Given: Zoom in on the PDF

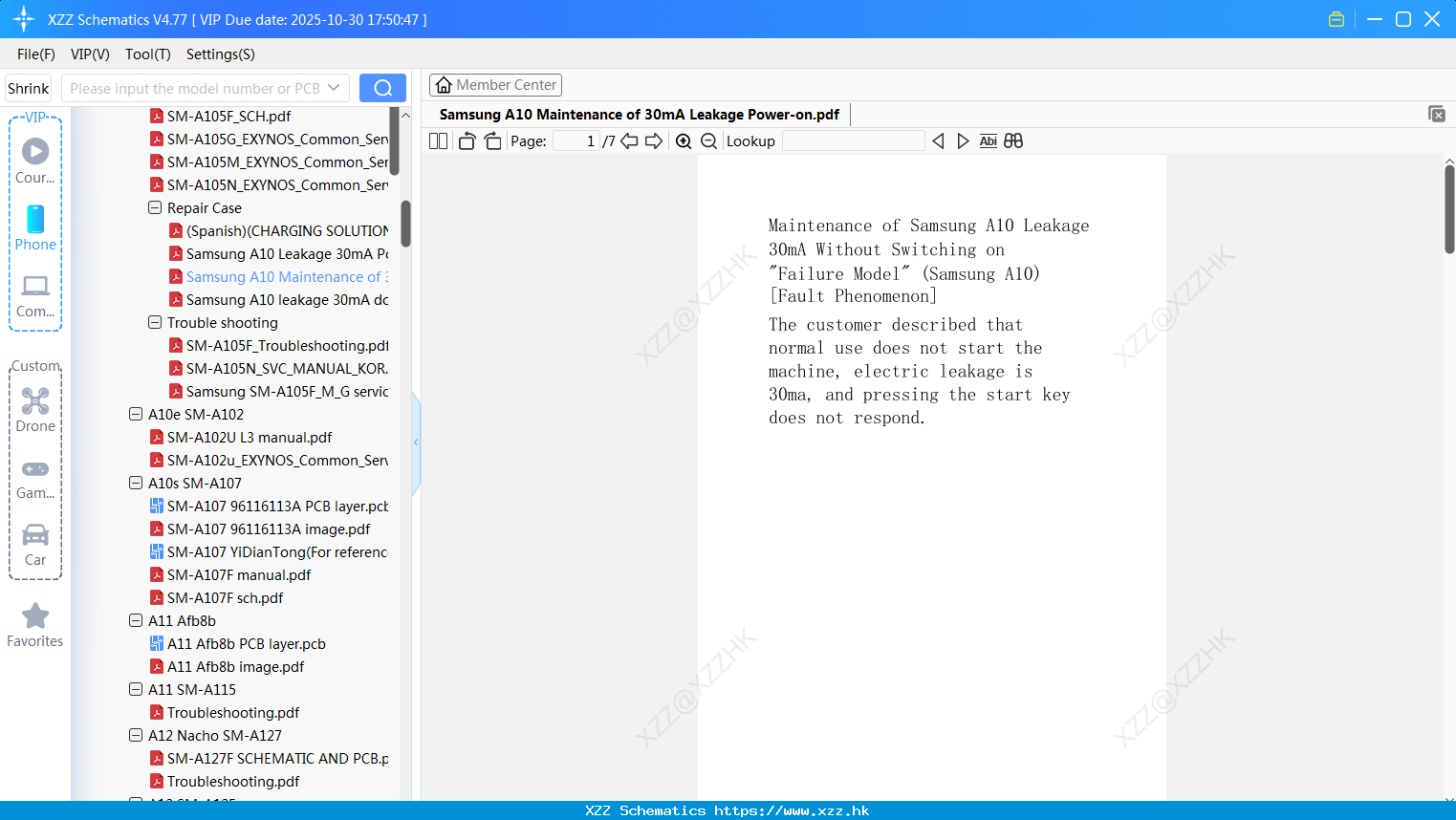Looking at the screenshot, I should [684, 140].
